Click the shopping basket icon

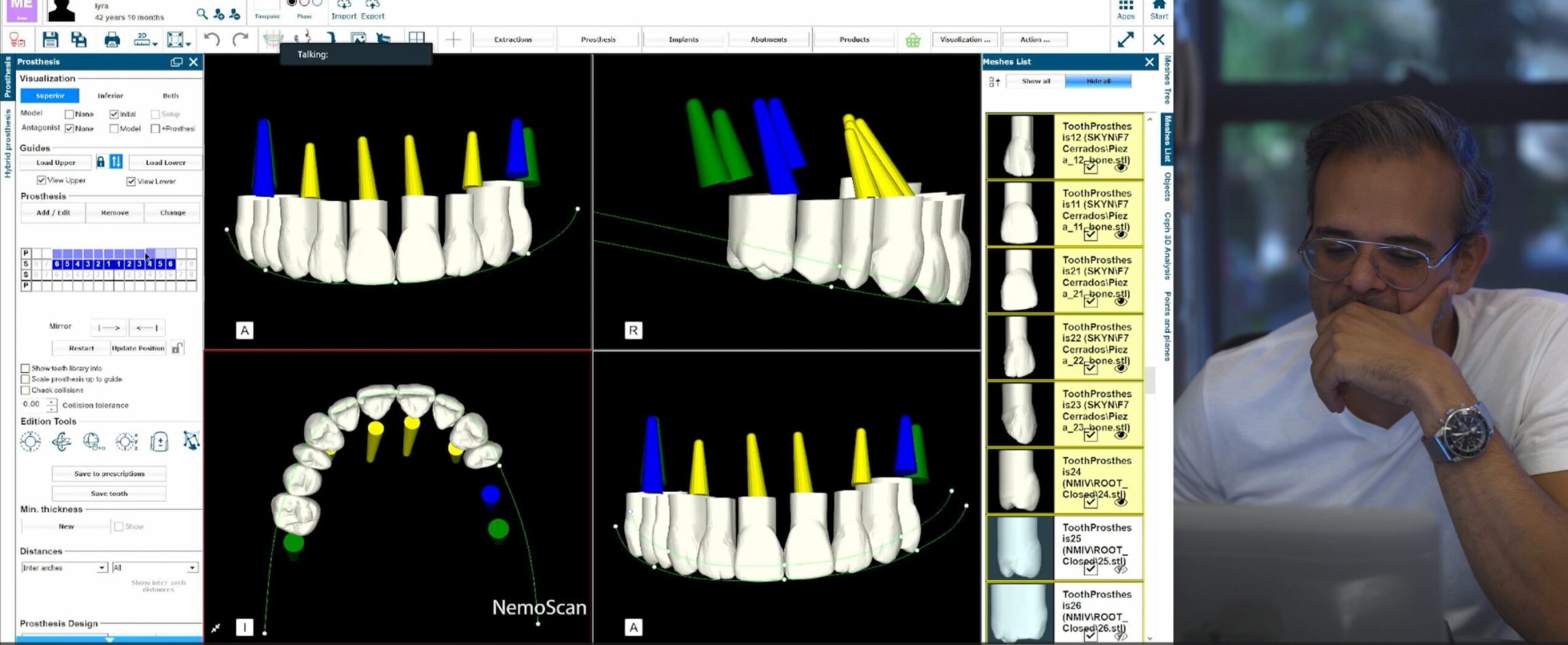[x=913, y=40]
